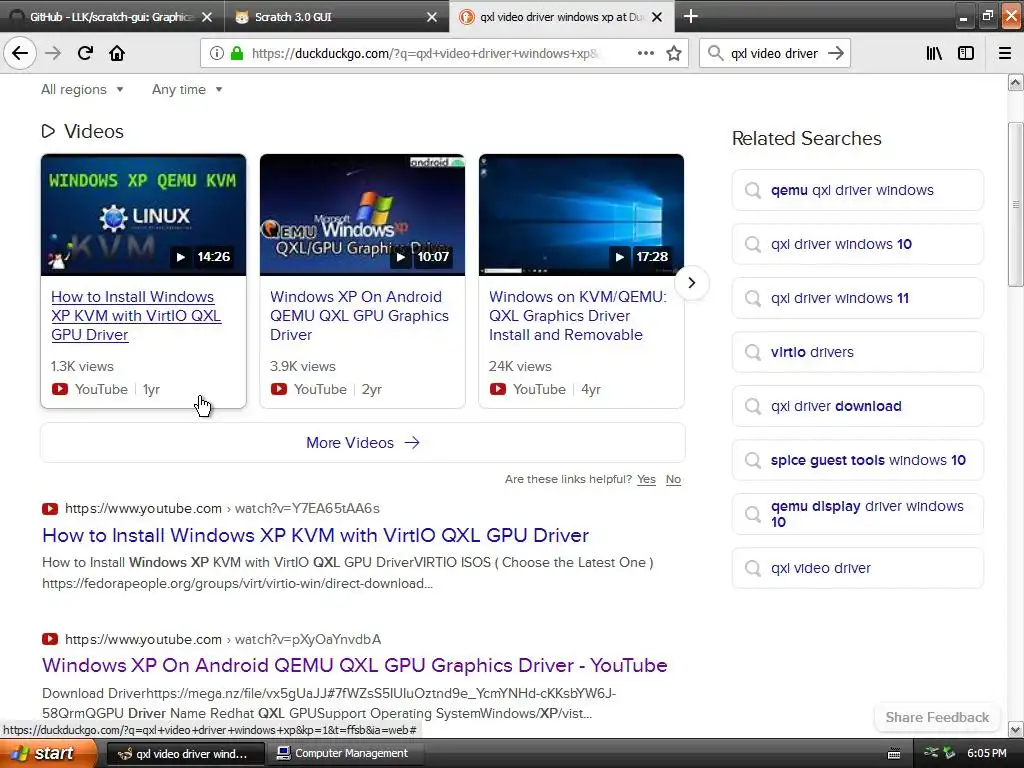Screen dimensions: 1024x768
Task: Close the DuckDuckGo search tab
Action: pos(657,17)
